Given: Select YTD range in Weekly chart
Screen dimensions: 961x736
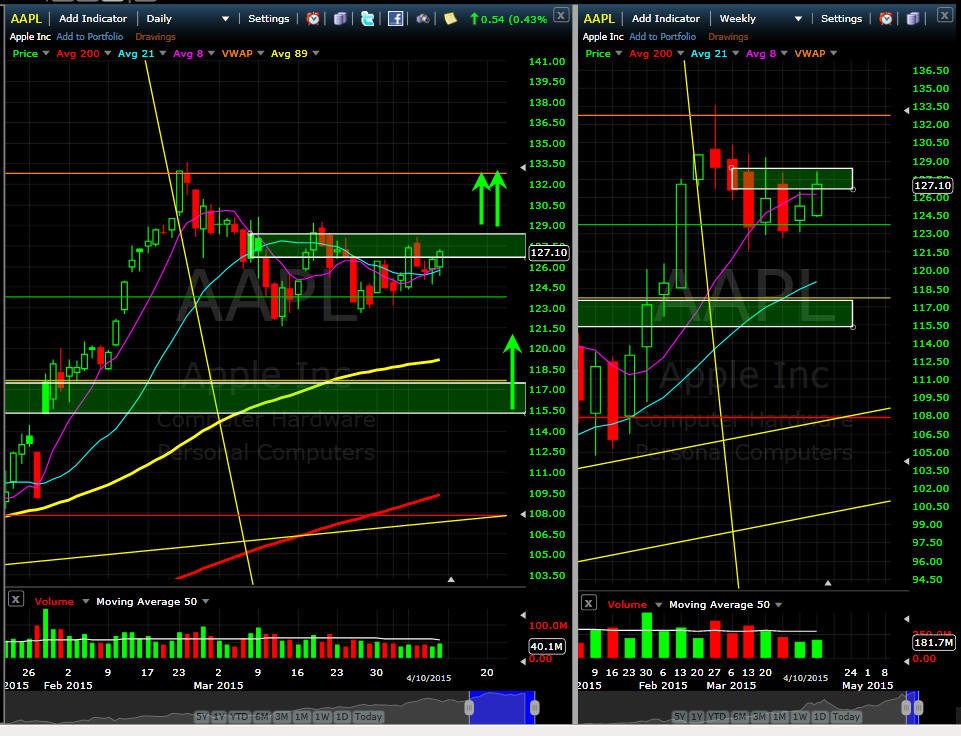Looking at the screenshot, I should [x=718, y=716].
